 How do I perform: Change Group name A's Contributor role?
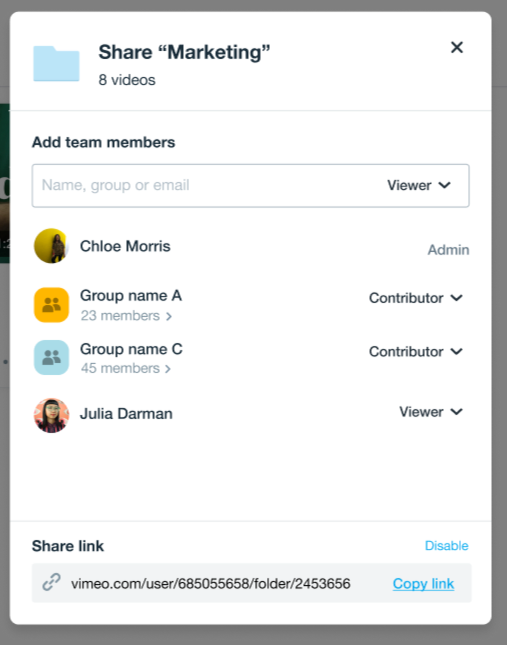pyautogui.click(x=416, y=298)
